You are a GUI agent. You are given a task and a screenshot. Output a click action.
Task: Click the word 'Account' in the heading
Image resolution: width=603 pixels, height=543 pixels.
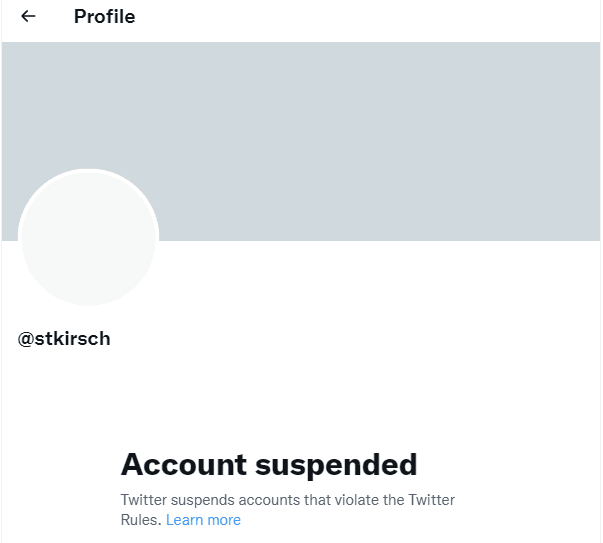tap(184, 465)
